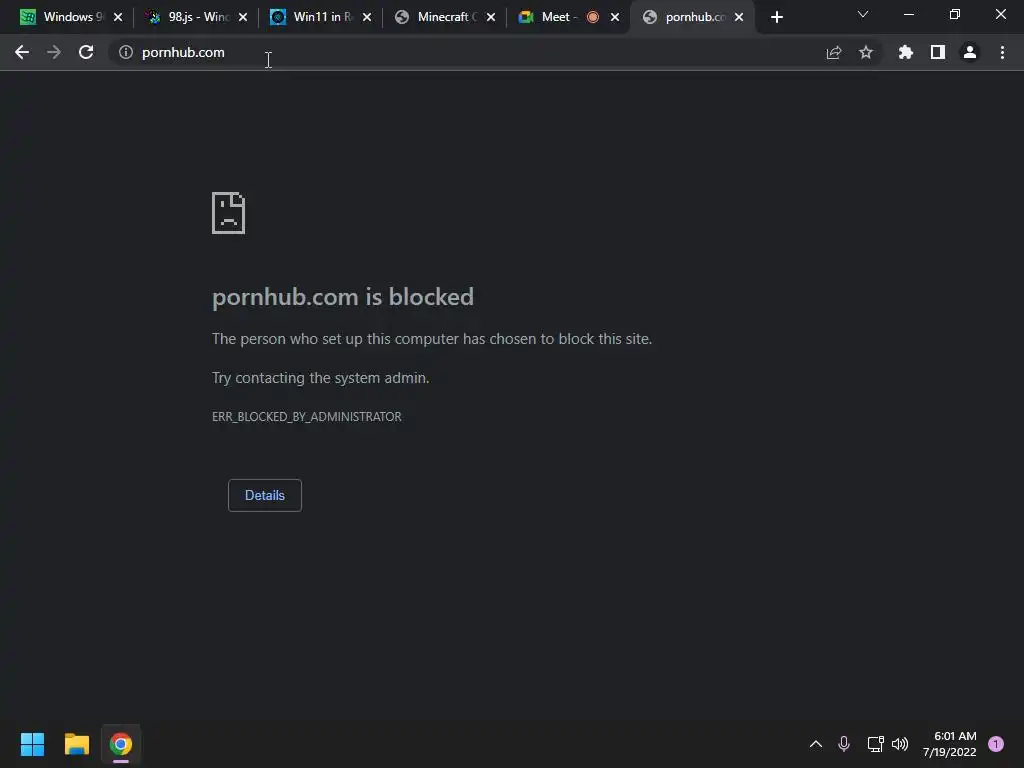Close the Win11 in React tab
This screenshot has height=768, width=1024.
[x=367, y=18]
